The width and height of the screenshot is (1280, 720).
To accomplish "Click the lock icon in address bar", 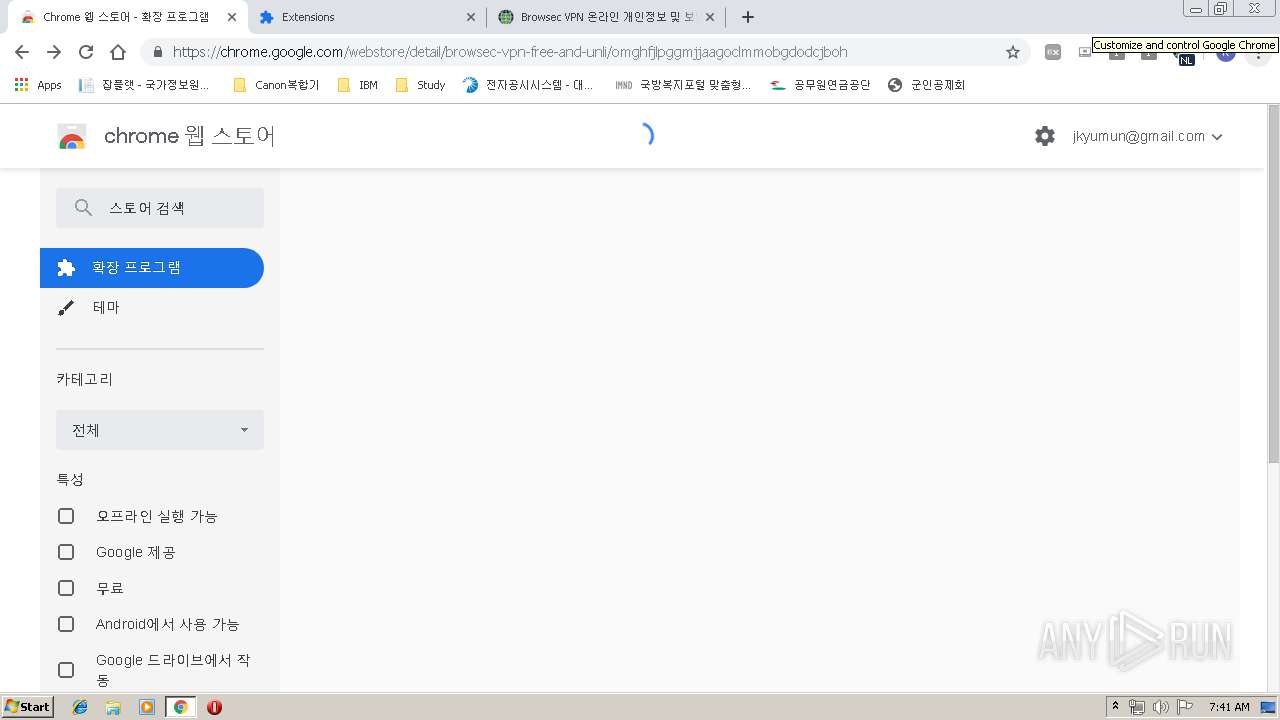I will pos(157,52).
